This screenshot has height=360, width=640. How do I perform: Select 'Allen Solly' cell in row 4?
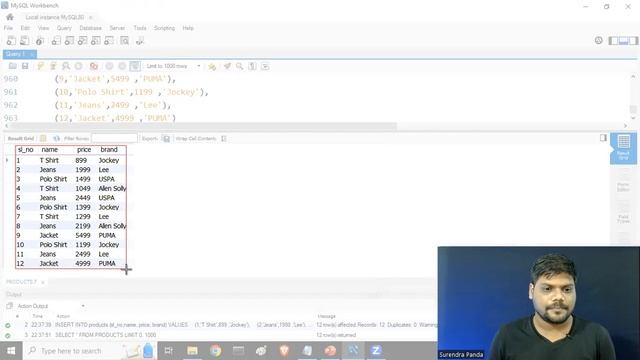(x=112, y=189)
